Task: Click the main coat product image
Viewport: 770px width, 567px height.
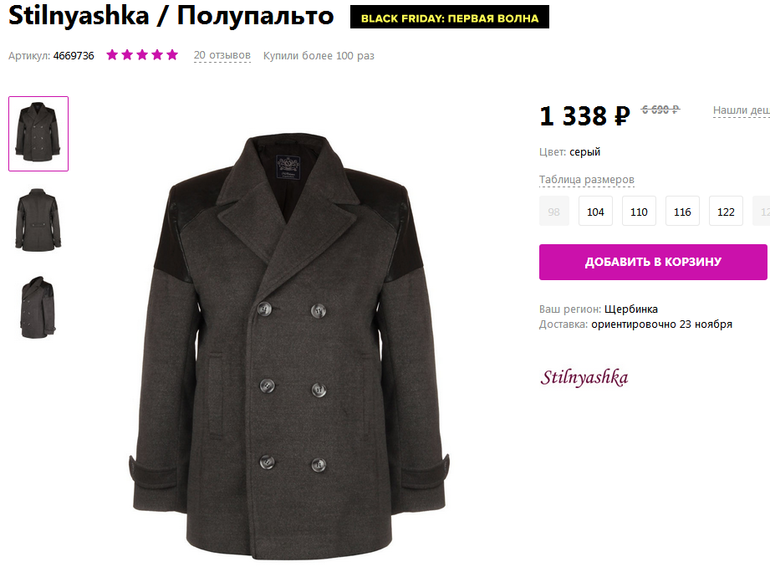Action: pyautogui.click(x=290, y=346)
